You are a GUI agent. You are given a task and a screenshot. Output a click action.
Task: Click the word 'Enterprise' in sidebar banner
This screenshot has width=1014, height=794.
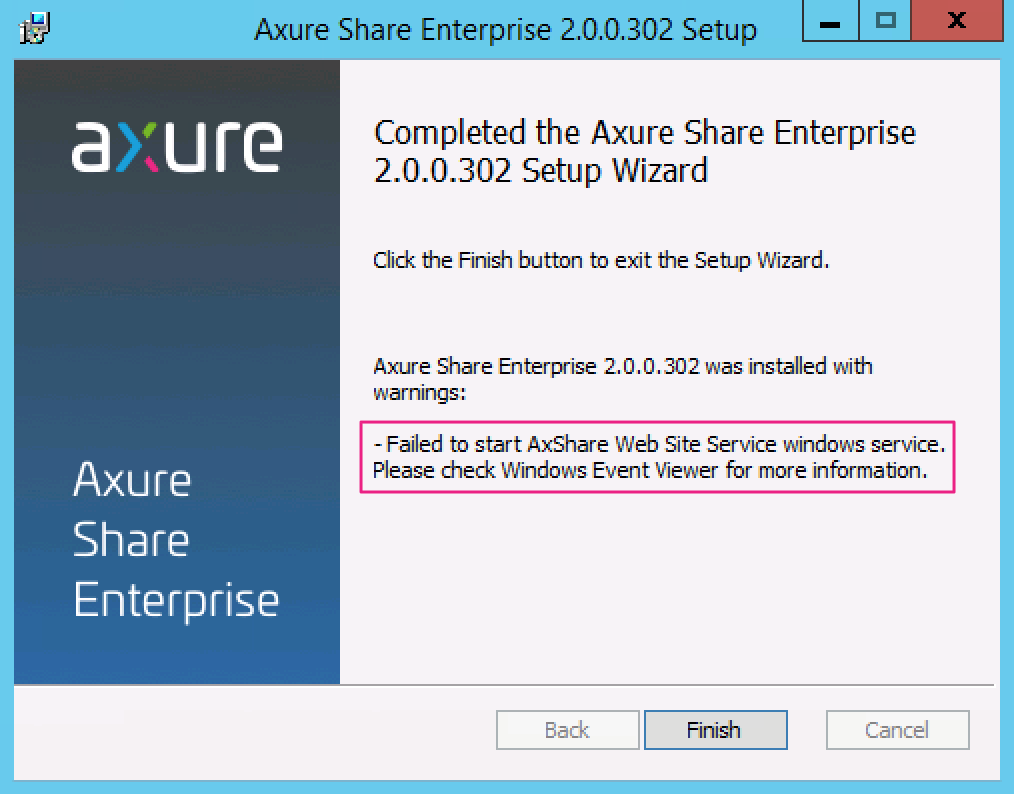click(x=176, y=601)
